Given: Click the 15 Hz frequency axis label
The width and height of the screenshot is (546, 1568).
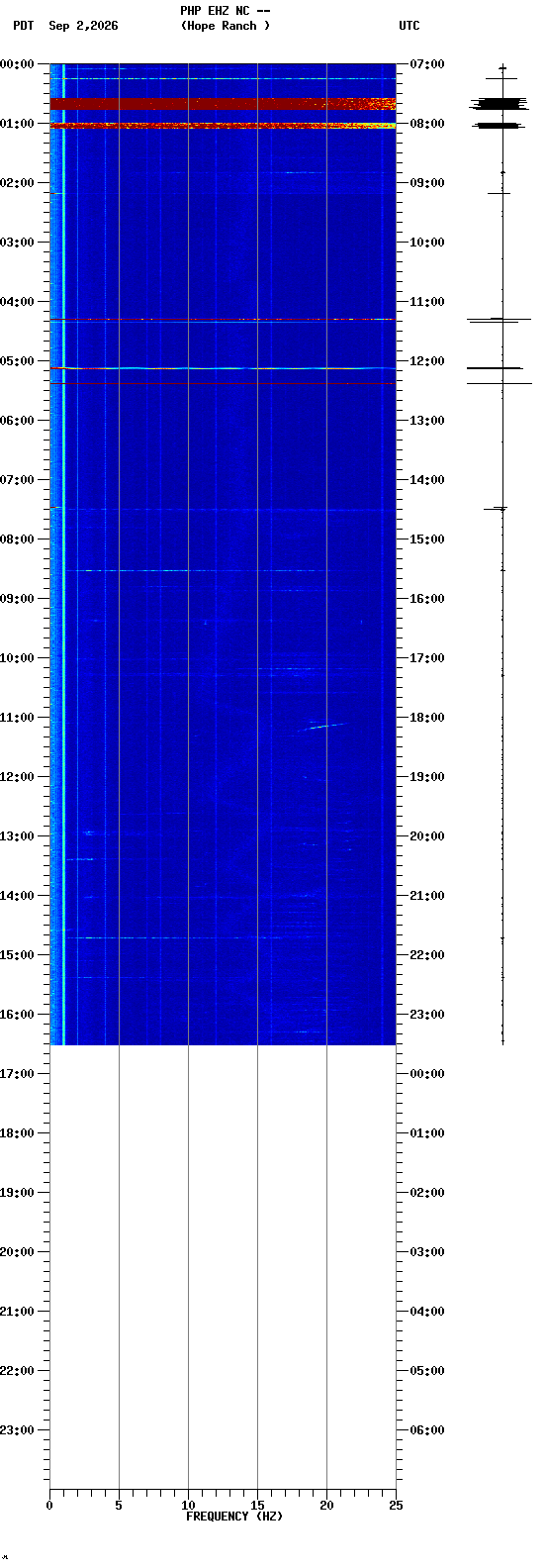Looking at the screenshot, I should pos(257,1506).
